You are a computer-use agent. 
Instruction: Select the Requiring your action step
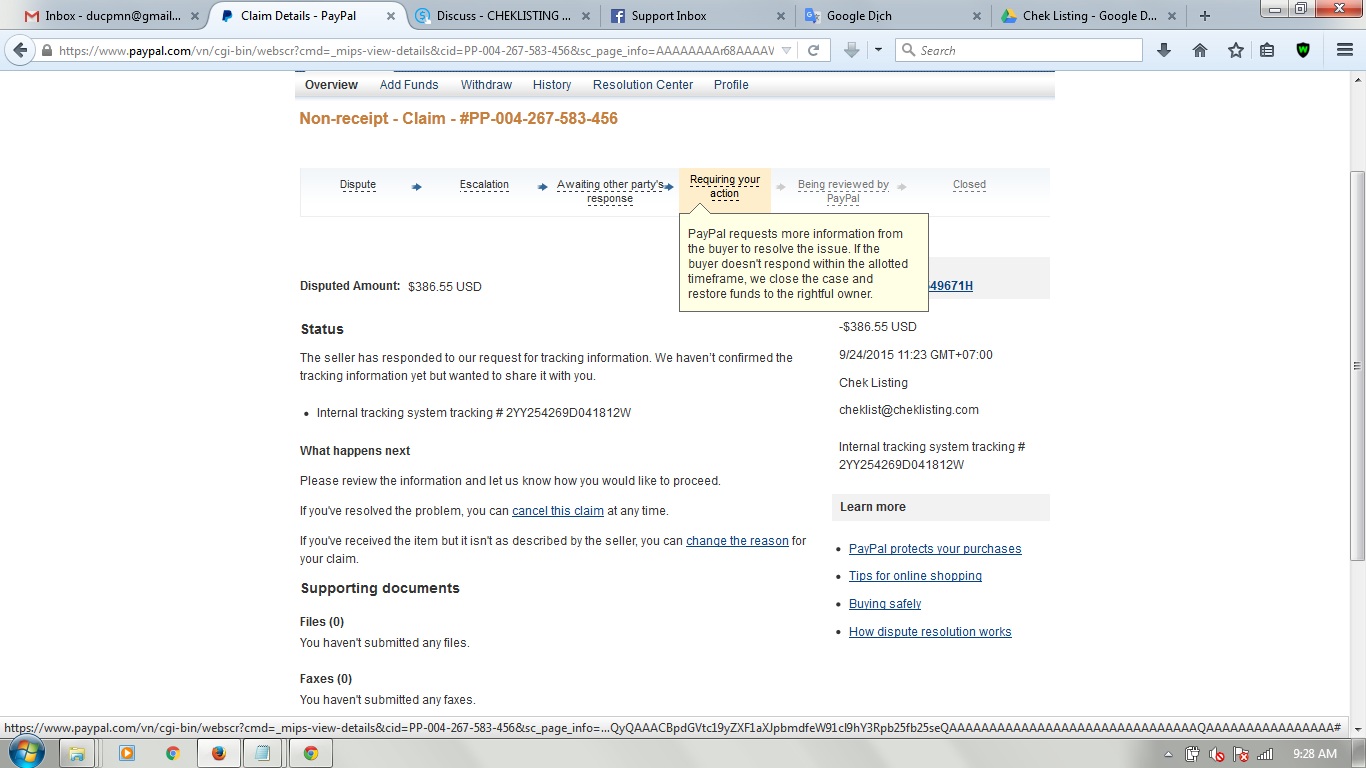725,187
